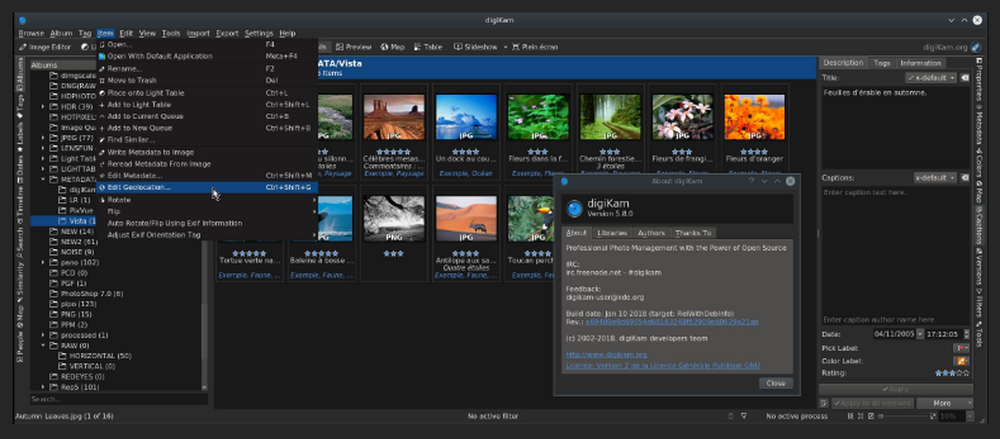Open Captions language x-default dropdown
Viewport: 1000px width, 439px height.
pyautogui.click(x=936, y=177)
